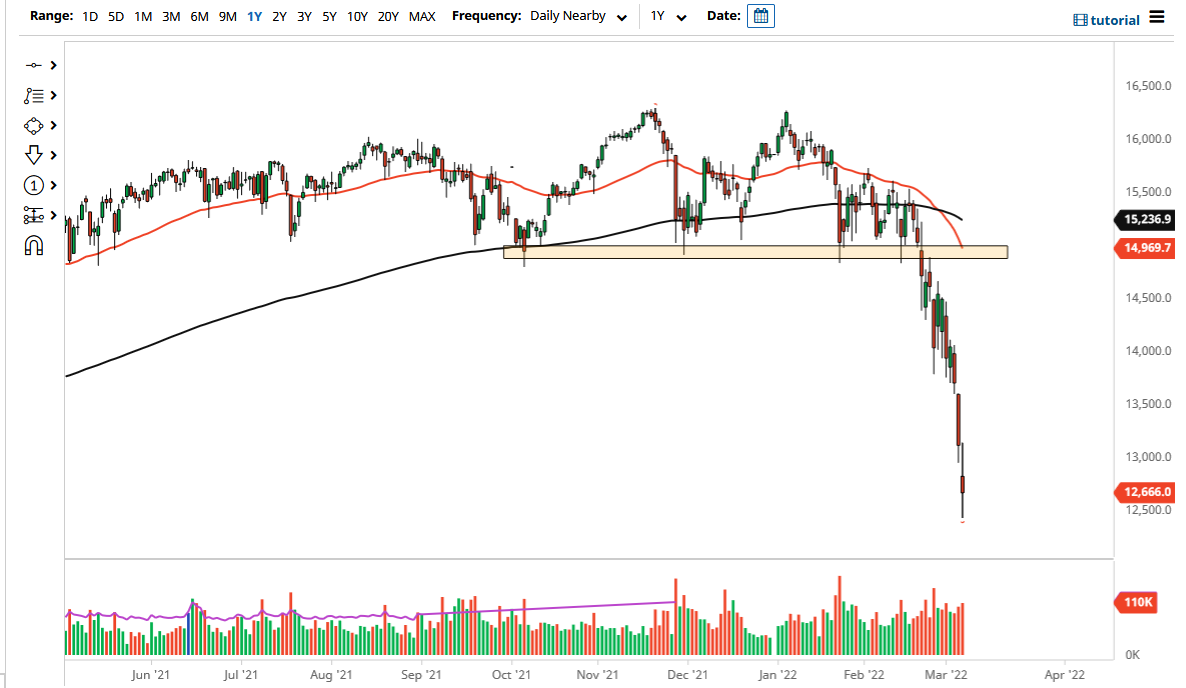Screen dimensions: 1186x688
Task: Select the trendline drawing tool
Action: click(33, 65)
